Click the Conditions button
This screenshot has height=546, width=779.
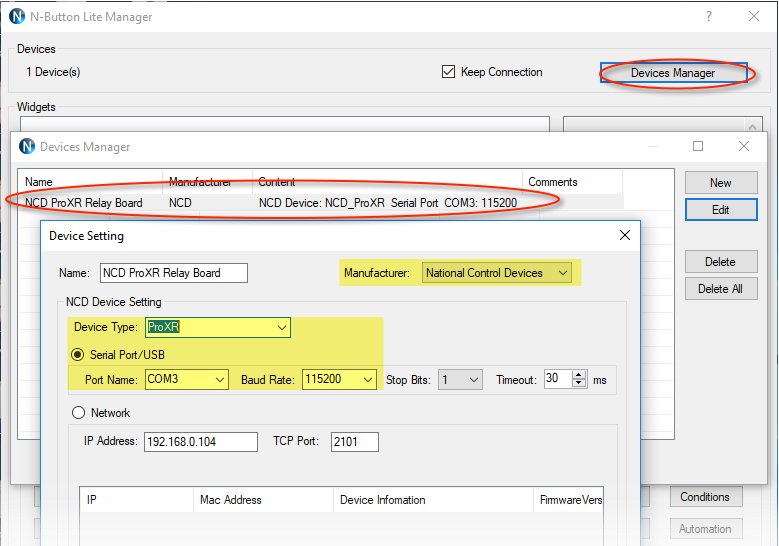pos(706,497)
